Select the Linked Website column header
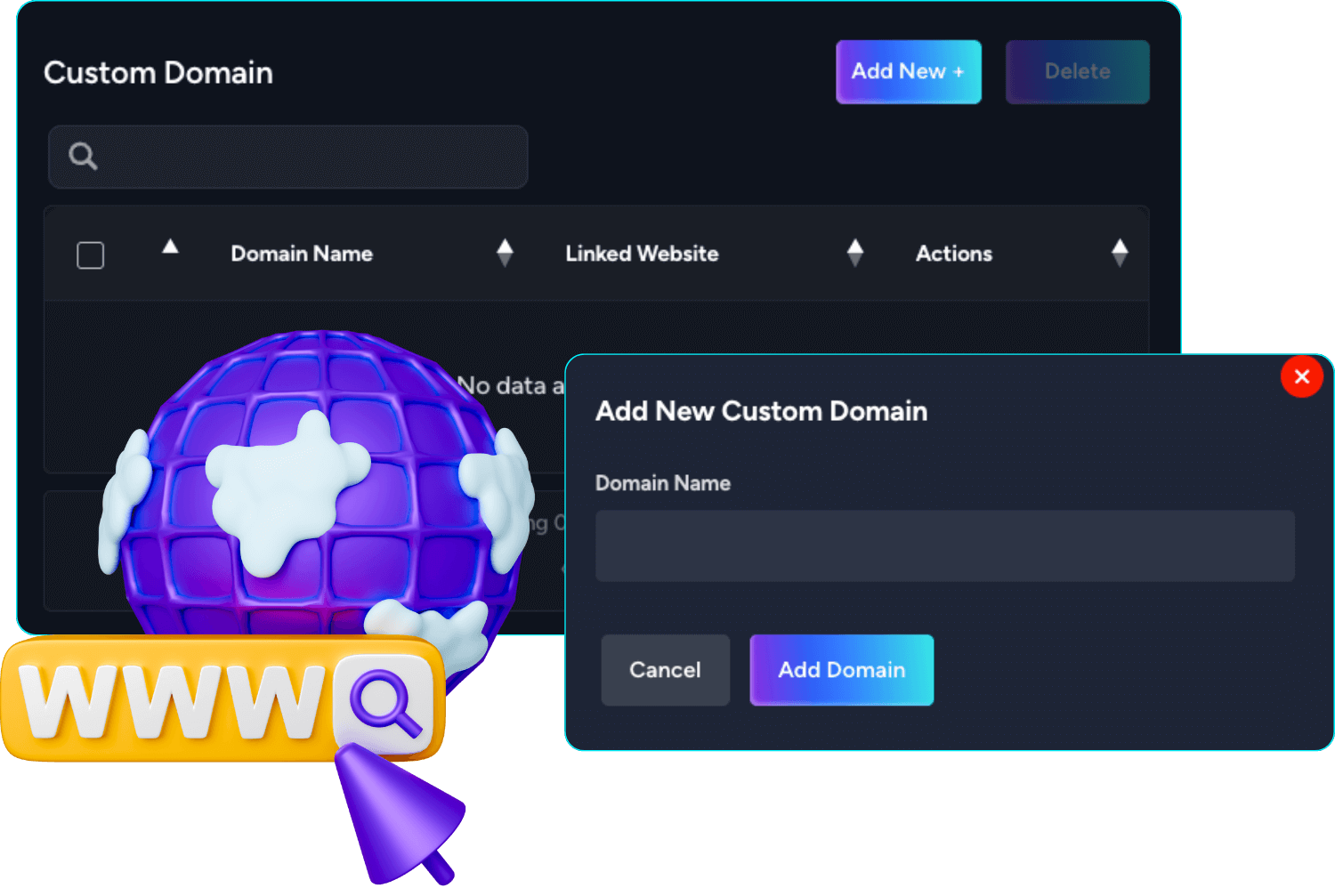Viewport: 1335px width, 896px height. tap(642, 254)
